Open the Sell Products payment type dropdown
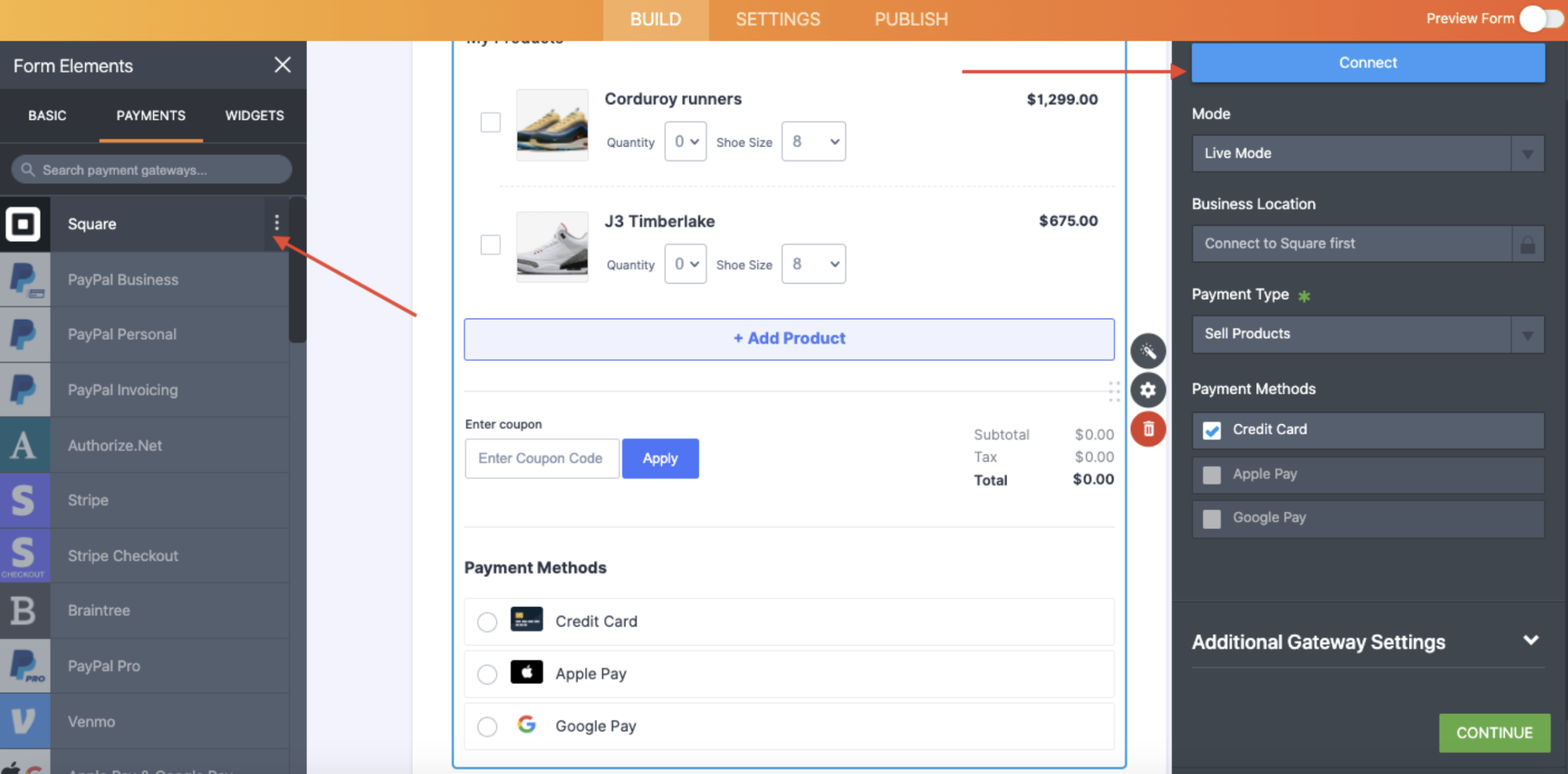Image resolution: width=1568 pixels, height=774 pixels. tap(1367, 334)
